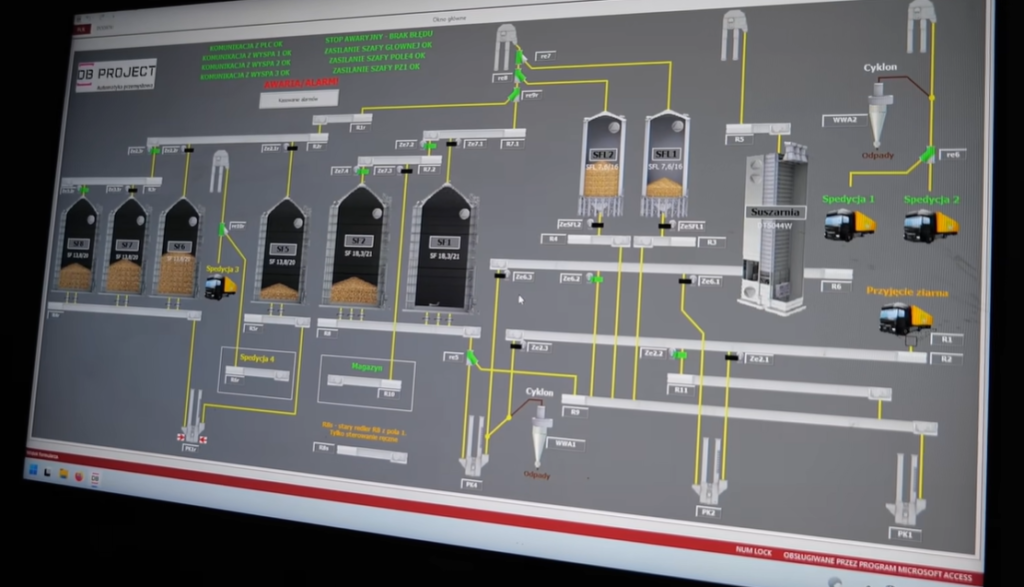Select the PK2 bucket elevator
Viewport: 1024px width, 587px height.
click(710, 469)
